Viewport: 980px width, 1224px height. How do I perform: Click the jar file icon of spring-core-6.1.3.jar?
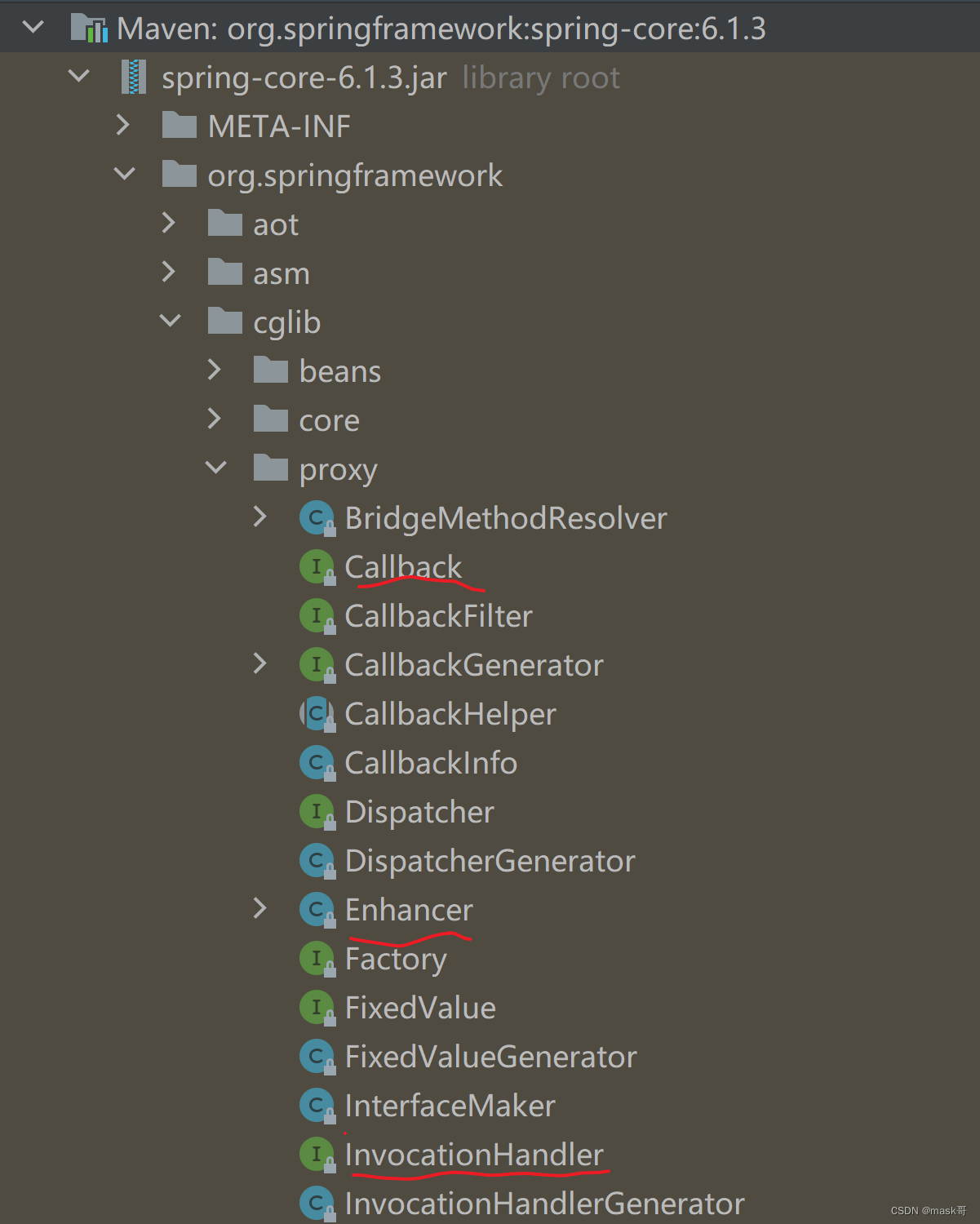coord(133,77)
